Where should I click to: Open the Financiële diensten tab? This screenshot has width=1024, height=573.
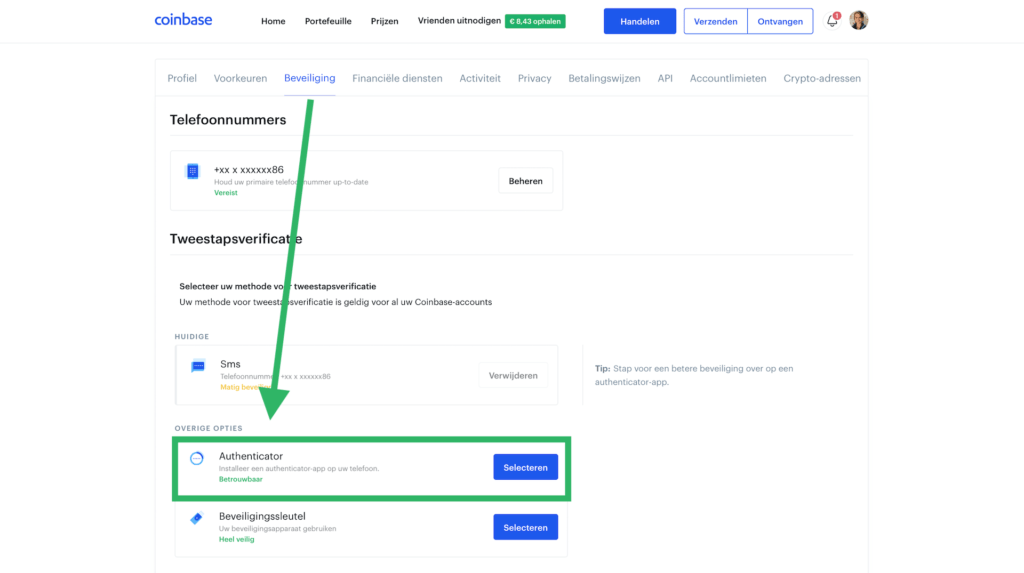click(x=397, y=78)
